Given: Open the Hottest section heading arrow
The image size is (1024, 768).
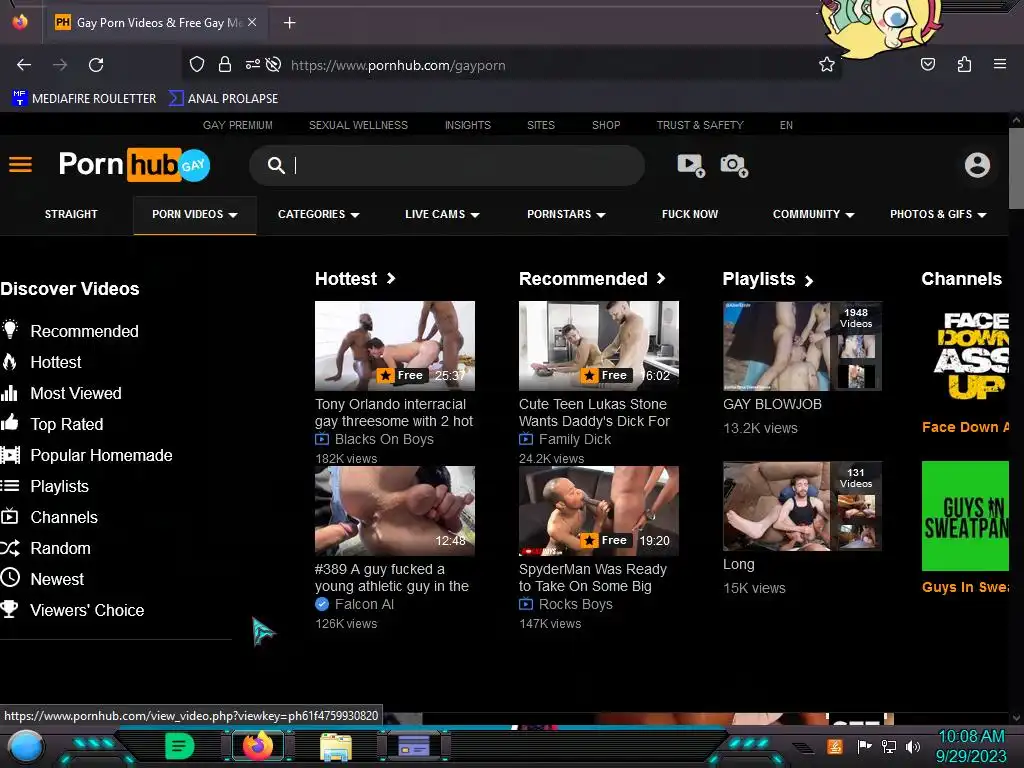Looking at the screenshot, I should [391, 278].
